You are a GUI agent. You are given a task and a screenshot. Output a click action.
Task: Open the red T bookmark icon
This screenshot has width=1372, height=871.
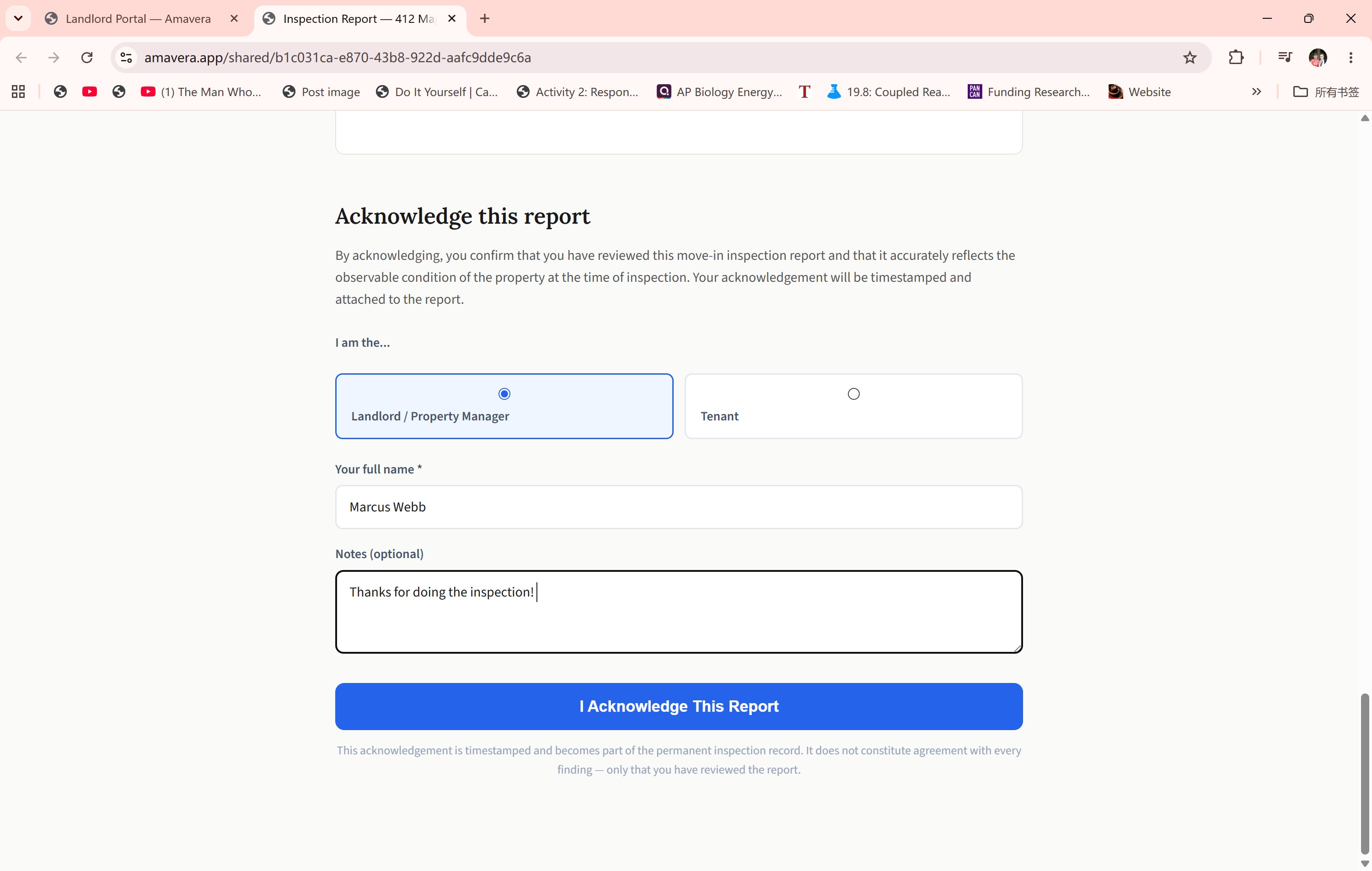(x=804, y=92)
